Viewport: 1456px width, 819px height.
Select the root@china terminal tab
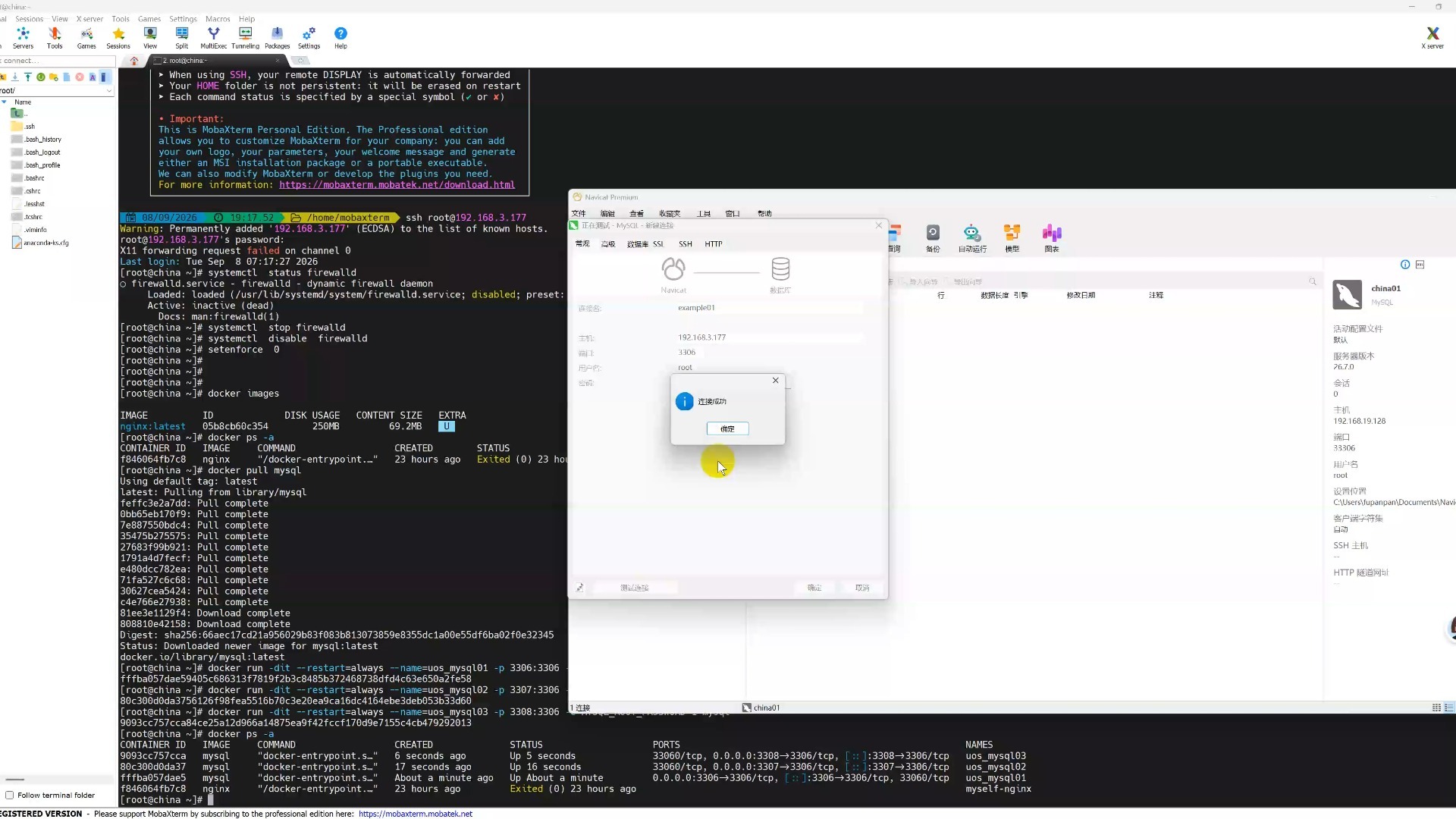coord(216,61)
